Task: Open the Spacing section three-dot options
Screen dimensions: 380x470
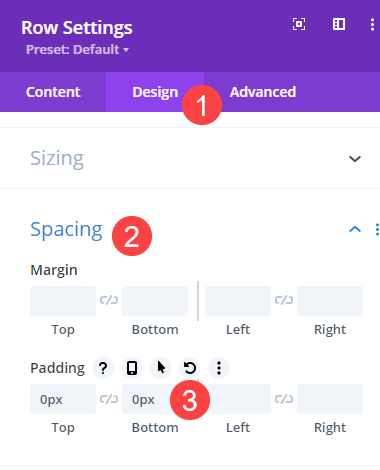Action: [377, 230]
